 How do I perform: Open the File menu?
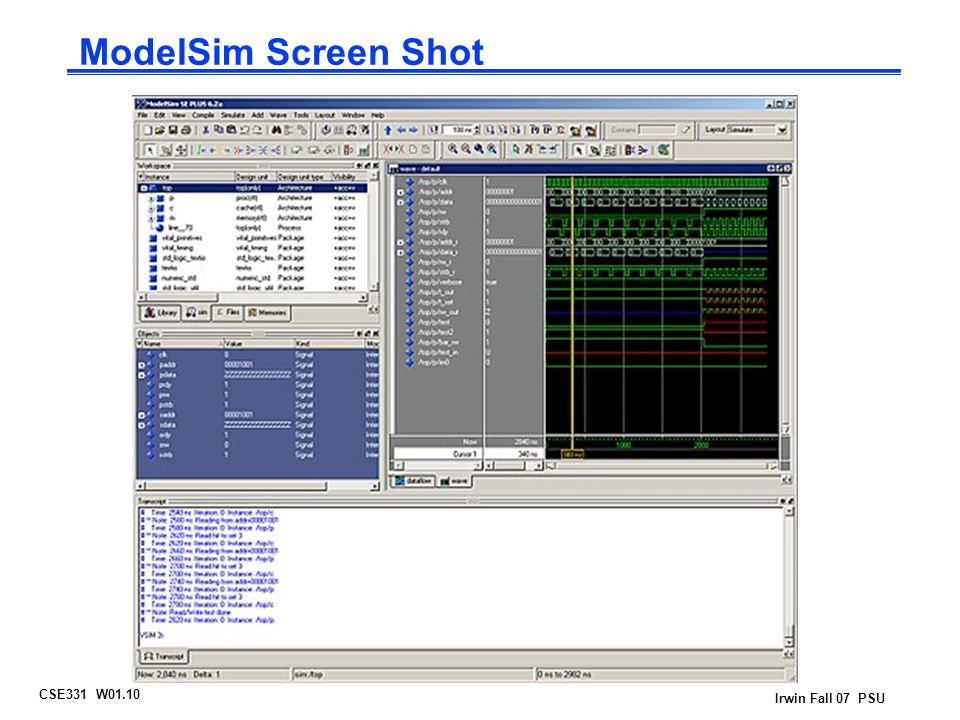pyautogui.click(x=142, y=115)
